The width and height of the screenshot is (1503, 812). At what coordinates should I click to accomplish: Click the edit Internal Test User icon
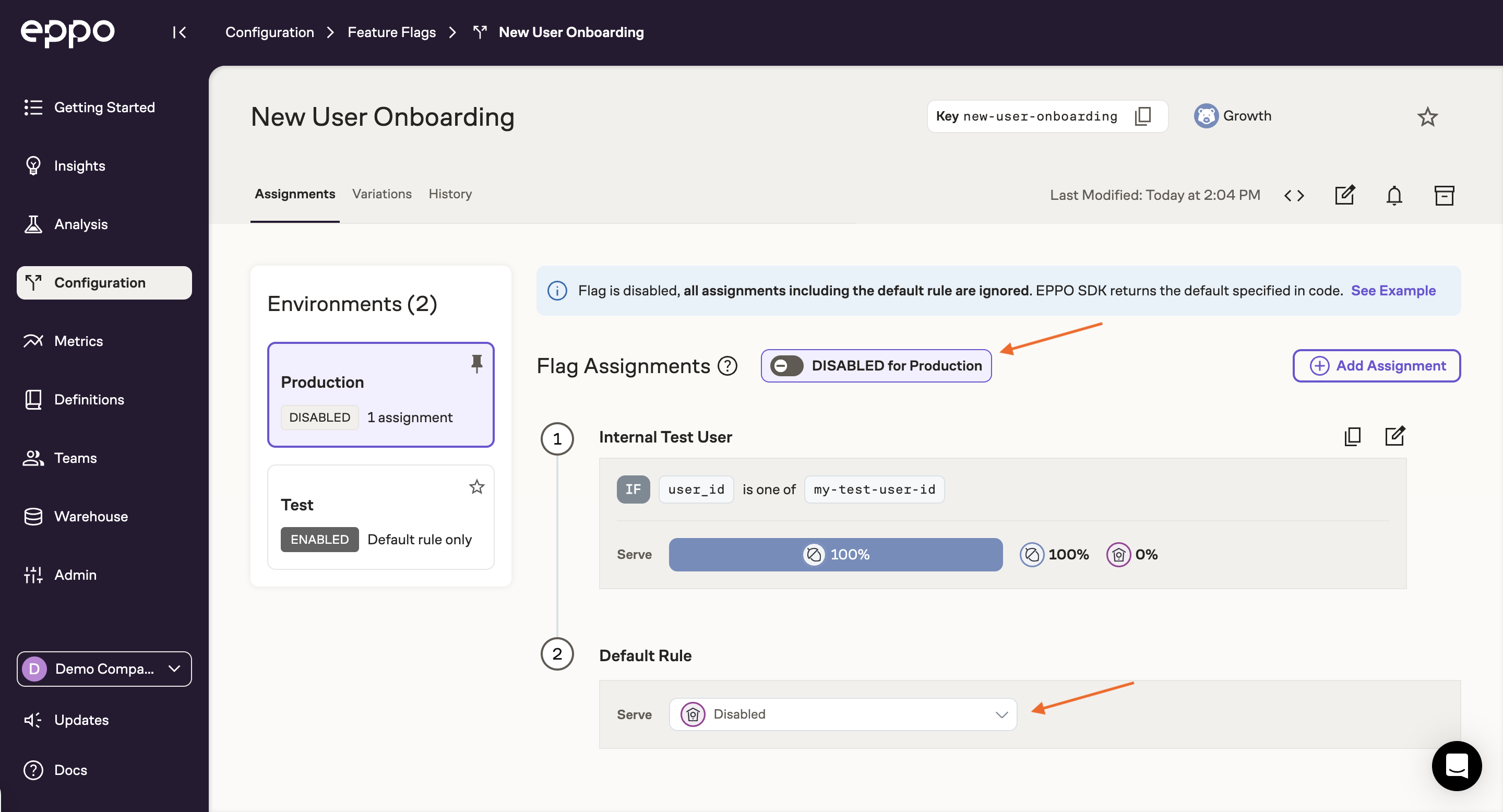pos(1395,435)
